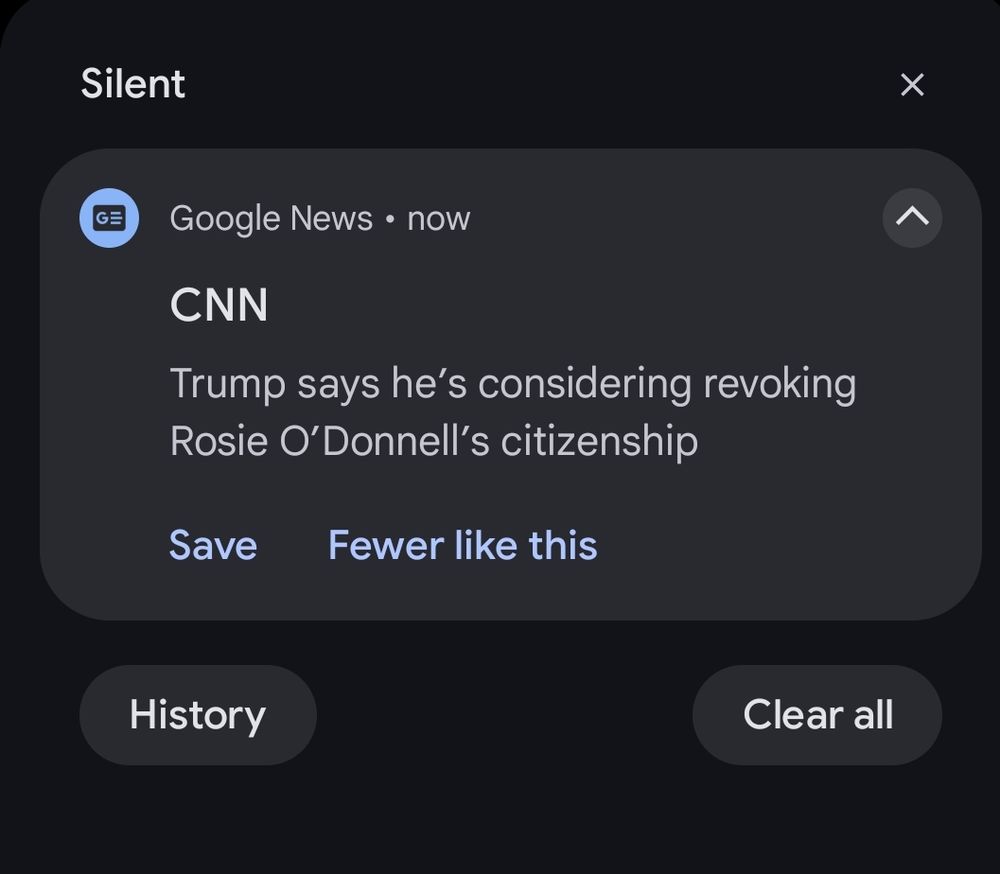
Task: Tap the Google News app name label
Action: tap(271, 218)
